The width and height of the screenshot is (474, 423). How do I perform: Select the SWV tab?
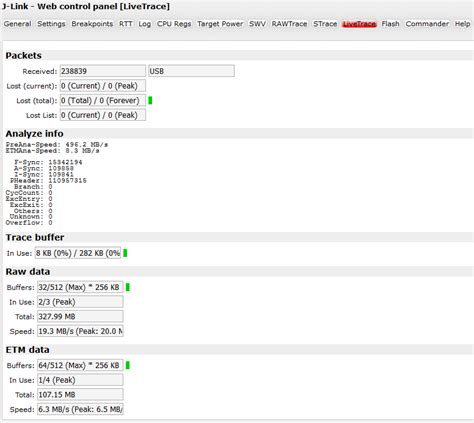click(x=257, y=24)
